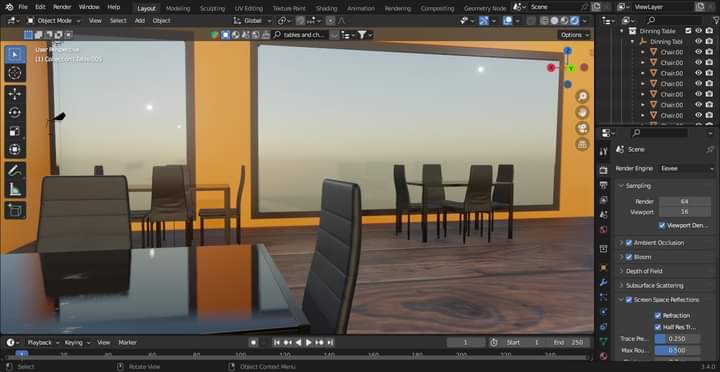
Task: Toggle snapping magnet in viewport header
Action: point(300,21)
